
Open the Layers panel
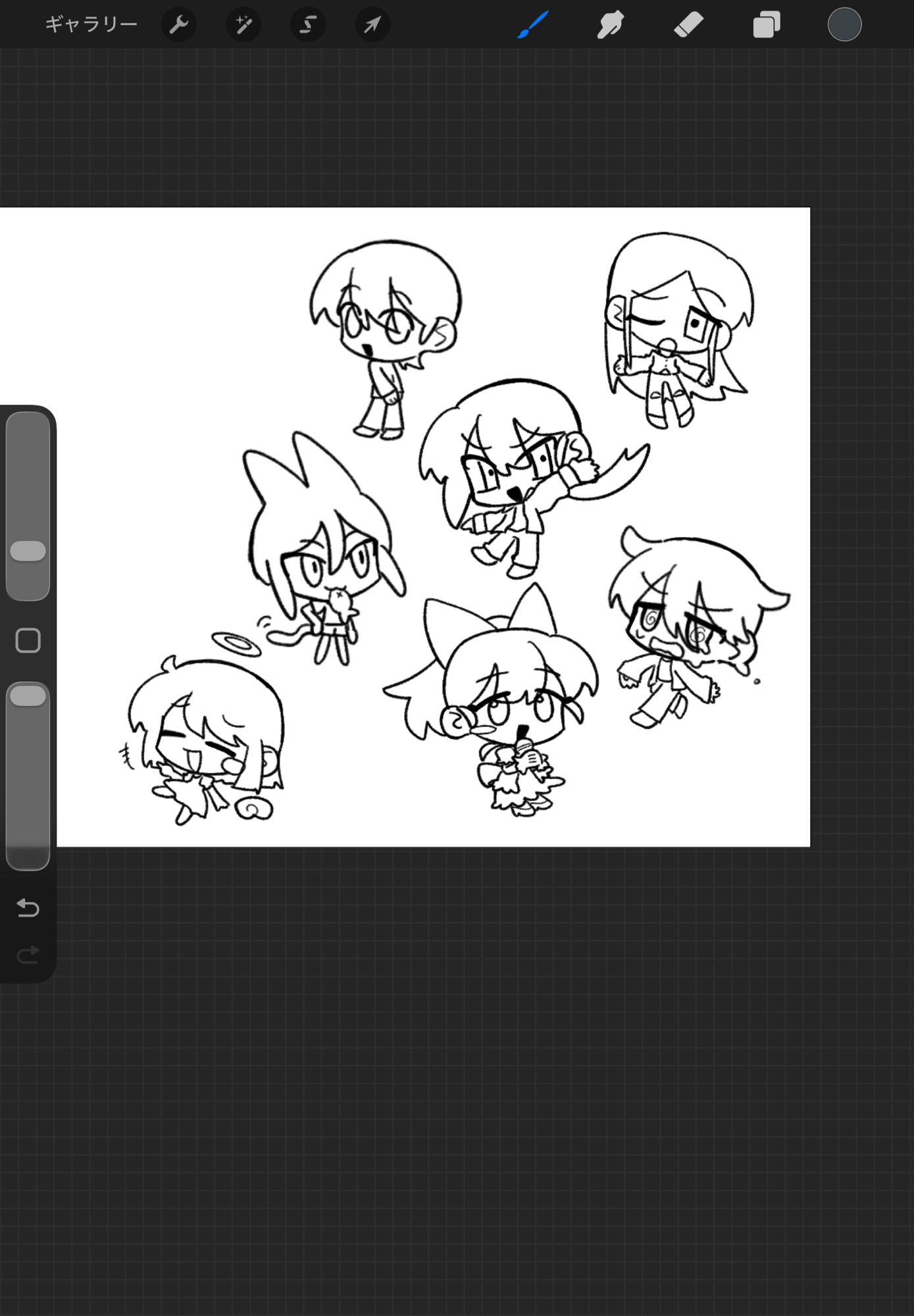pyautogui.click(x=767, y=25)
